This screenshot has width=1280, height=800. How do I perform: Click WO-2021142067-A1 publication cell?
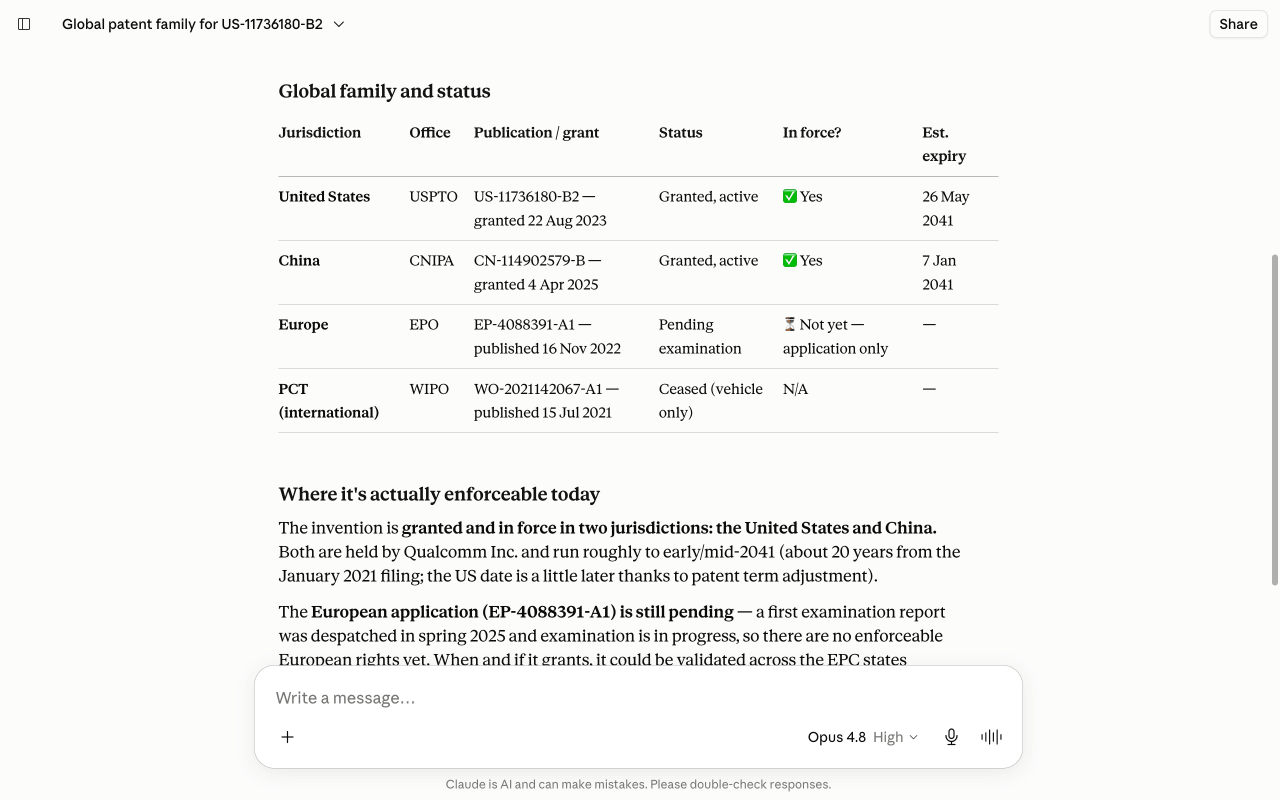546,401
